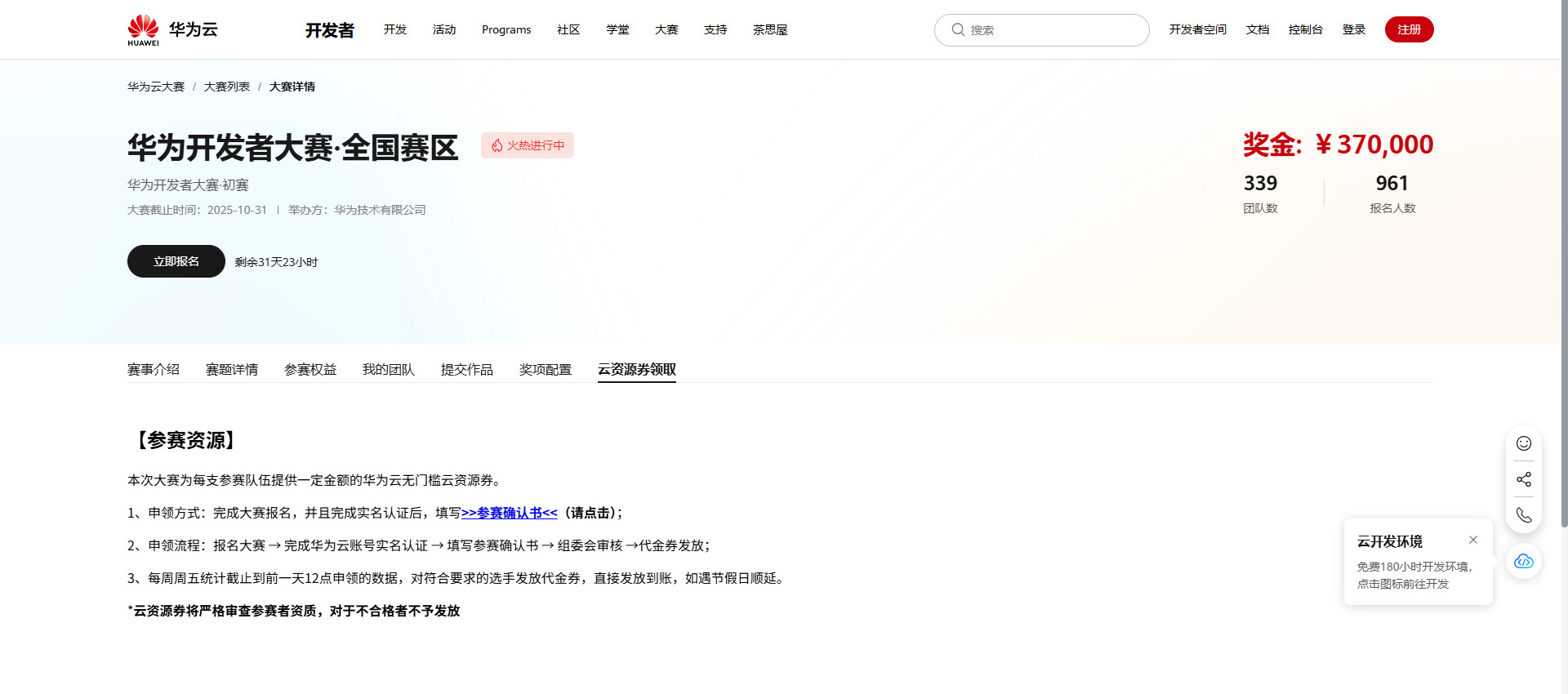This screenshot has height=694, width=1568.
Task: Click into the 搜索 input field
Action: (x=1053, y=30)
